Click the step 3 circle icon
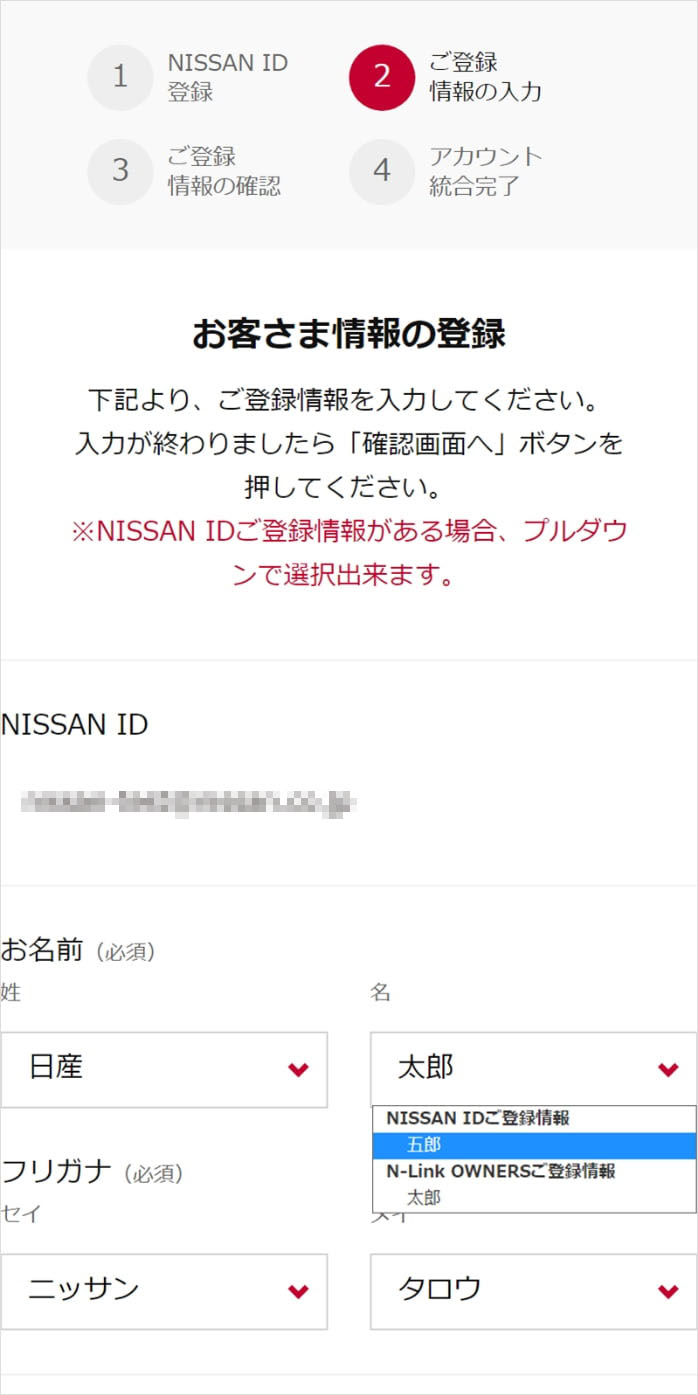Image resolution: width=698 pixels, height=1395 pixels. click(120, 171)
